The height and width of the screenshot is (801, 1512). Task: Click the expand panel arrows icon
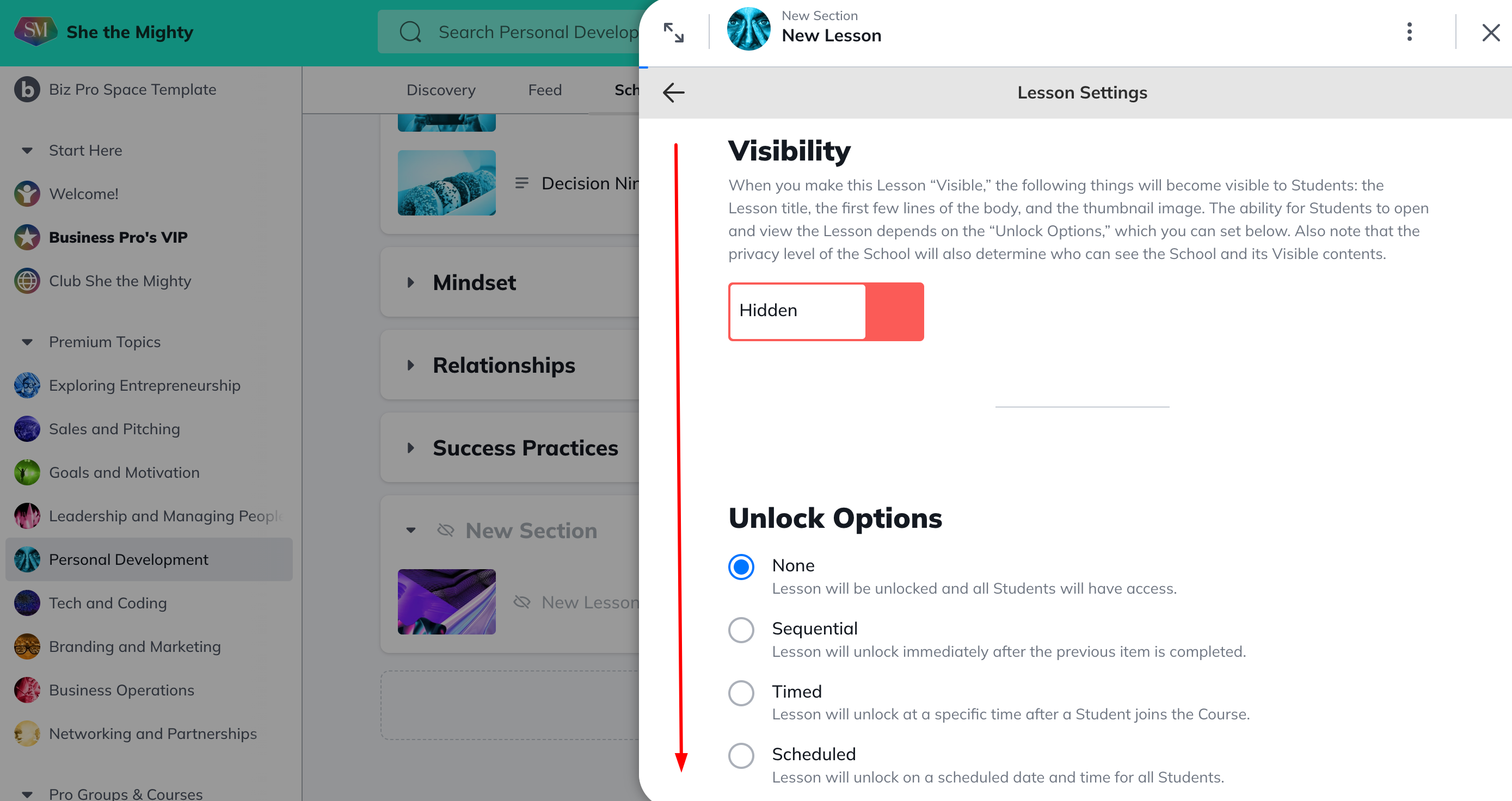pyautogui.click(x=673, y=32)
